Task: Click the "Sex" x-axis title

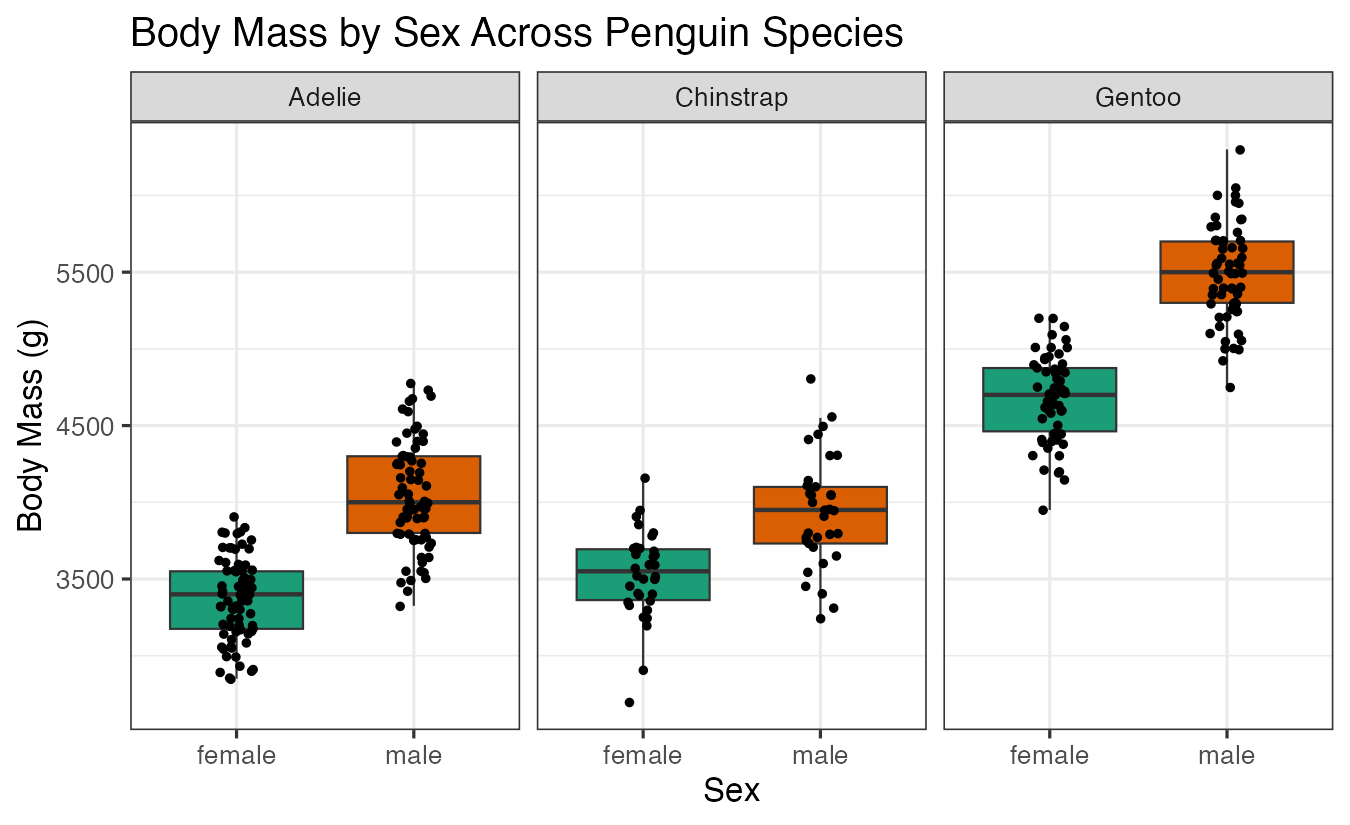Action: 731,790
